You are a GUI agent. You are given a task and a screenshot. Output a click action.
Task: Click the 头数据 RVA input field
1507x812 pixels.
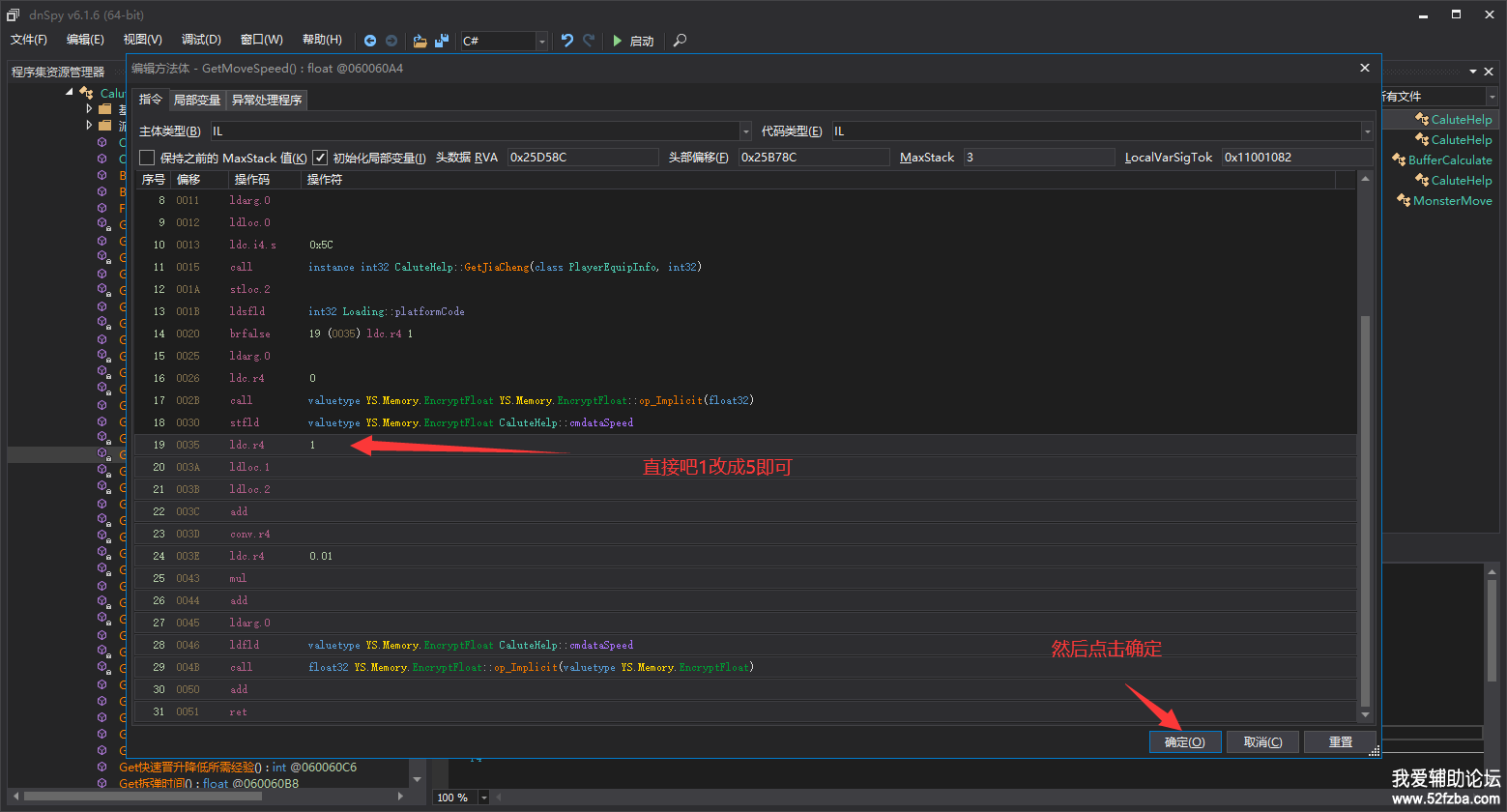583,158
